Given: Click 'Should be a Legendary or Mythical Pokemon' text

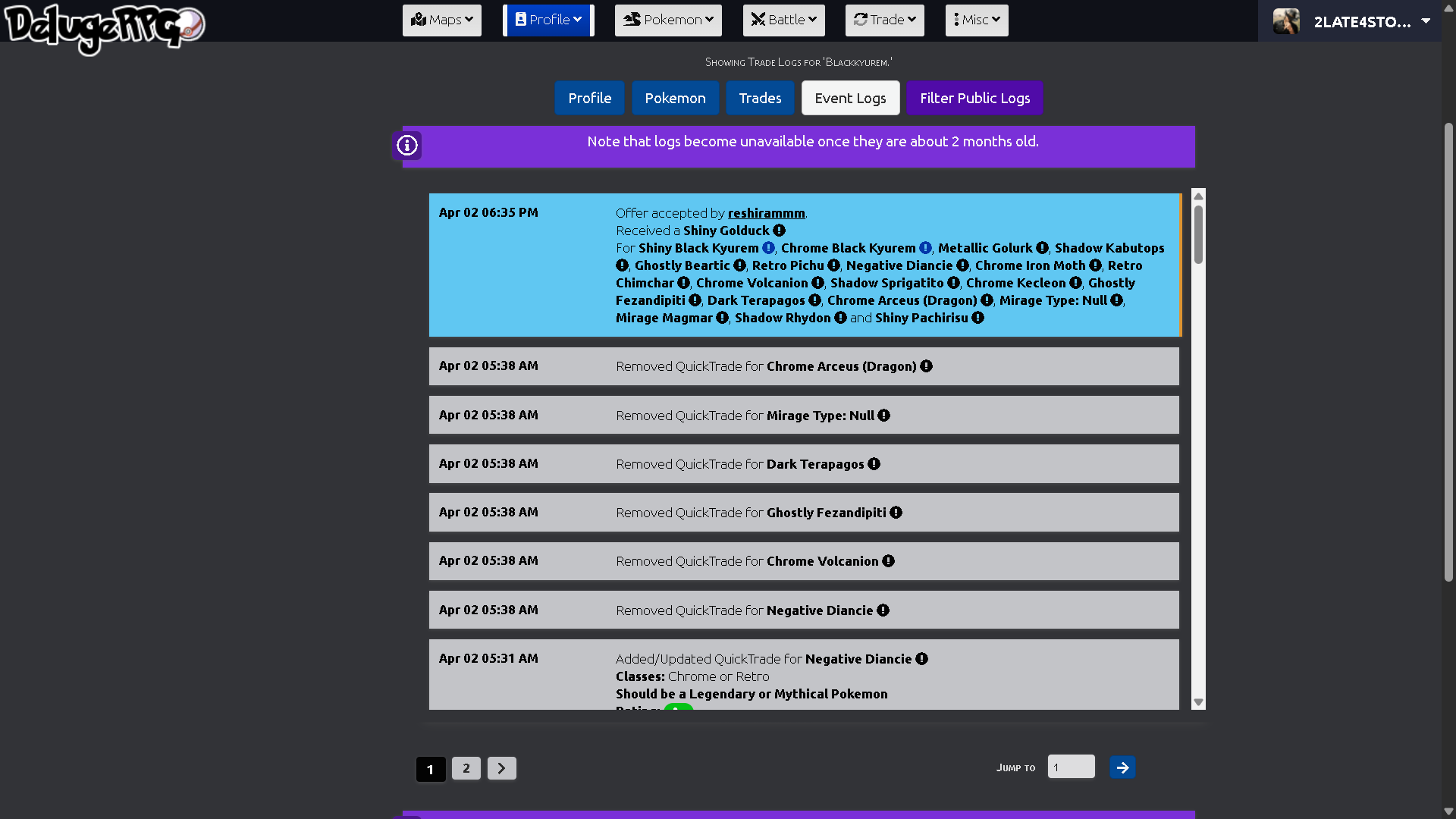Looking at the screenshot, I should (752, 694).
